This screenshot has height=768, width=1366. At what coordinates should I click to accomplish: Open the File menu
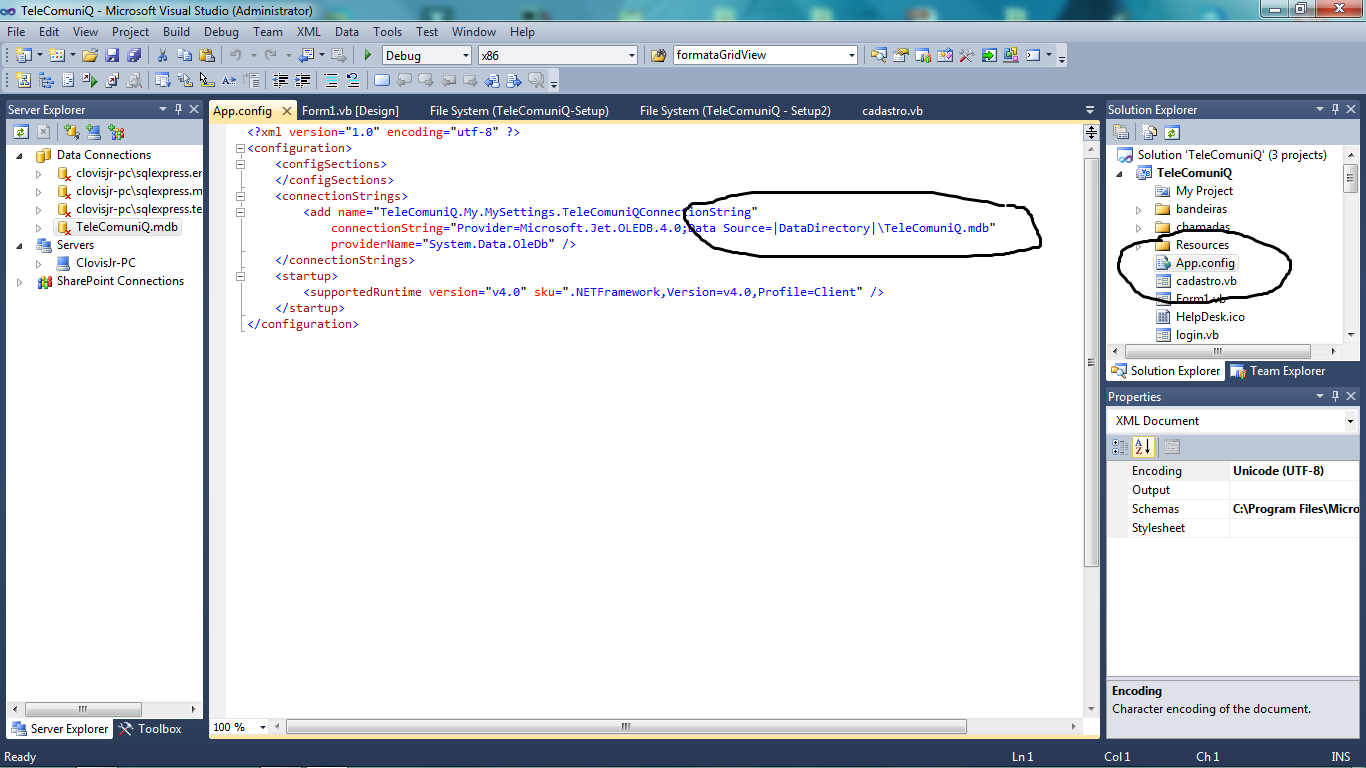[17, 31]
